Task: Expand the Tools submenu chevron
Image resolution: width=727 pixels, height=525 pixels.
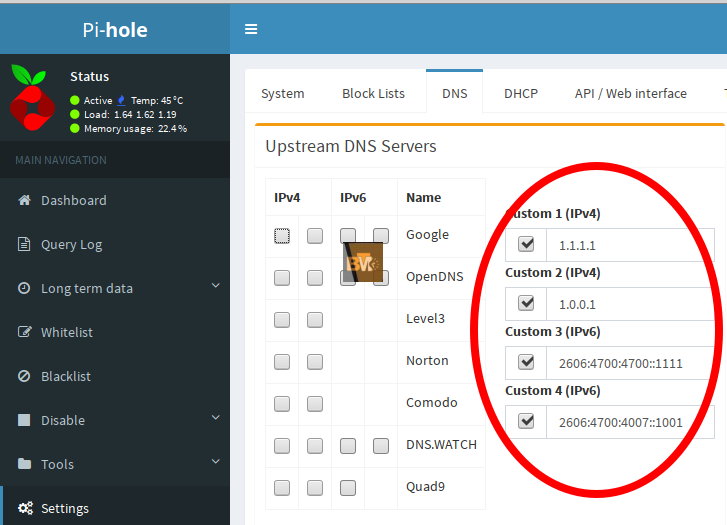Action: pos(216,461)
